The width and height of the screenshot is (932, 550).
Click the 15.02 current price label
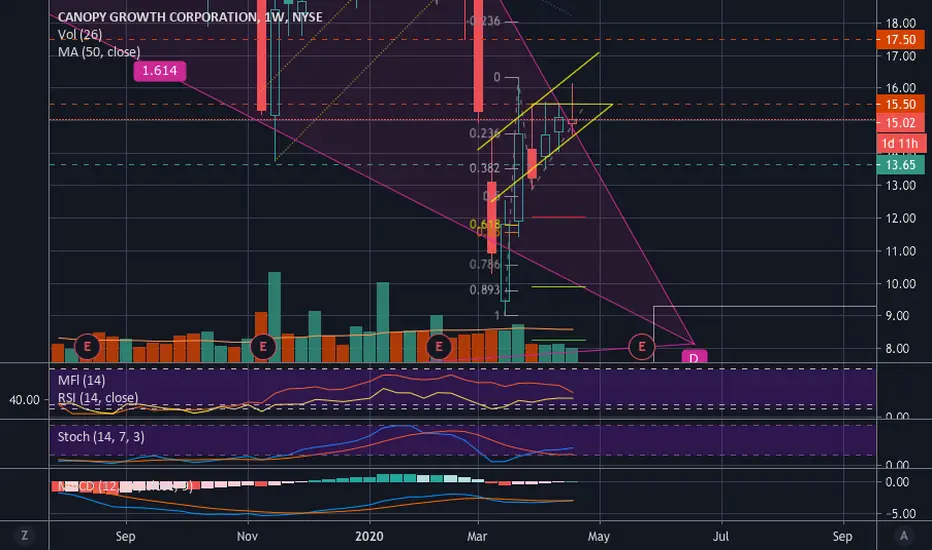click(900, 123)
